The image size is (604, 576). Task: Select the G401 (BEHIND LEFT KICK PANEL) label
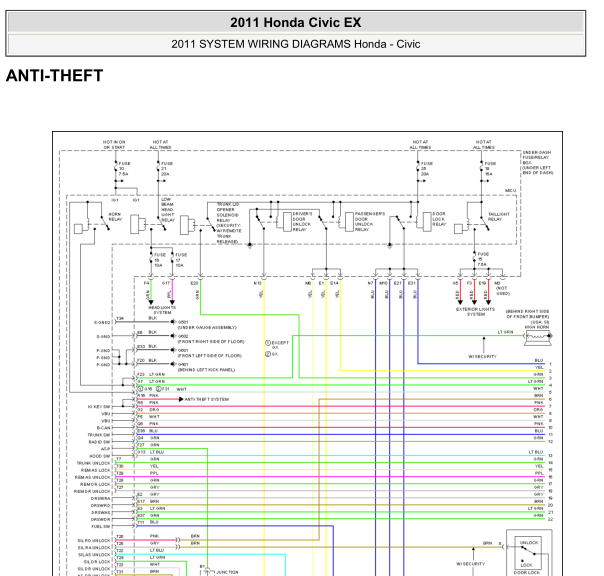[206, 367]
